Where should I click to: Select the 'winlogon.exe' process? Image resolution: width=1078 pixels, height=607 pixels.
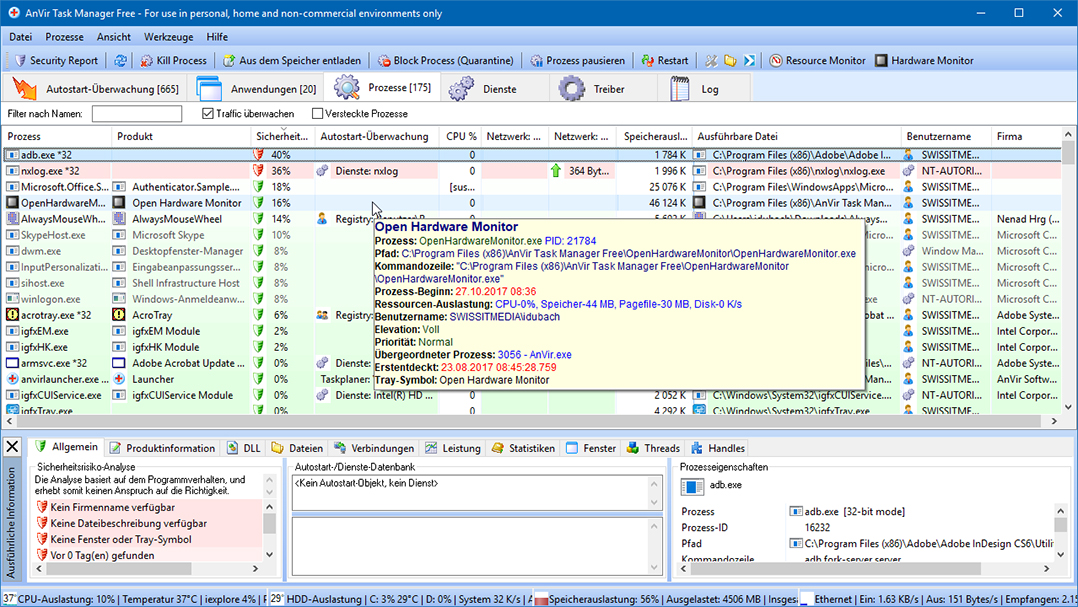(x=50, y=299)
